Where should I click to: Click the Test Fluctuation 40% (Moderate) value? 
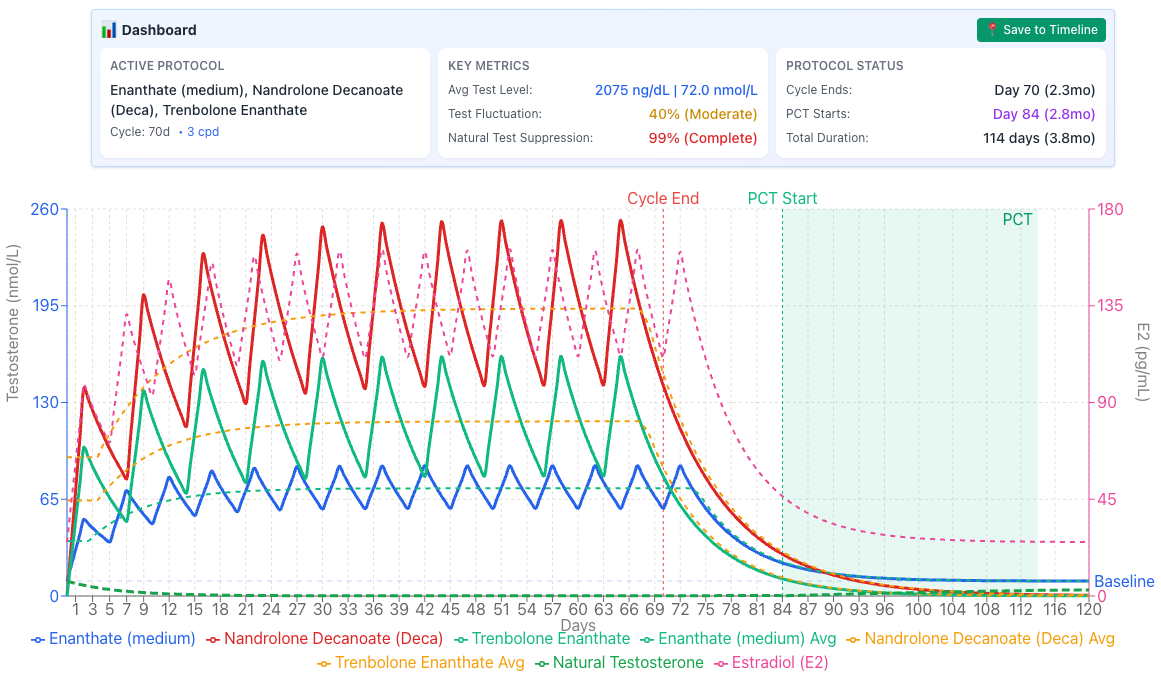point(702,114)
